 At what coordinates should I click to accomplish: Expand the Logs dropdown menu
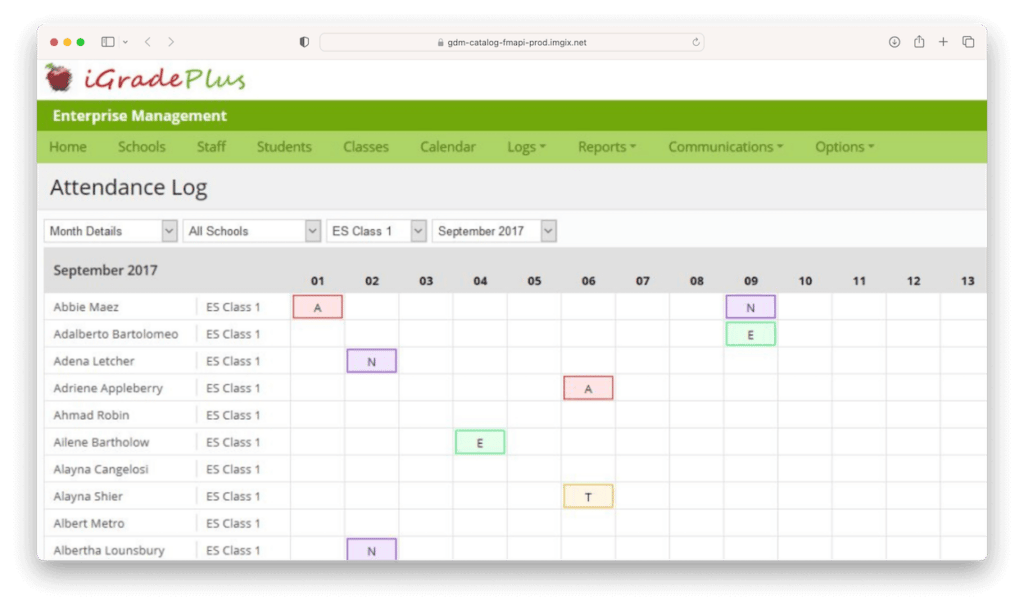coord(526,147)
